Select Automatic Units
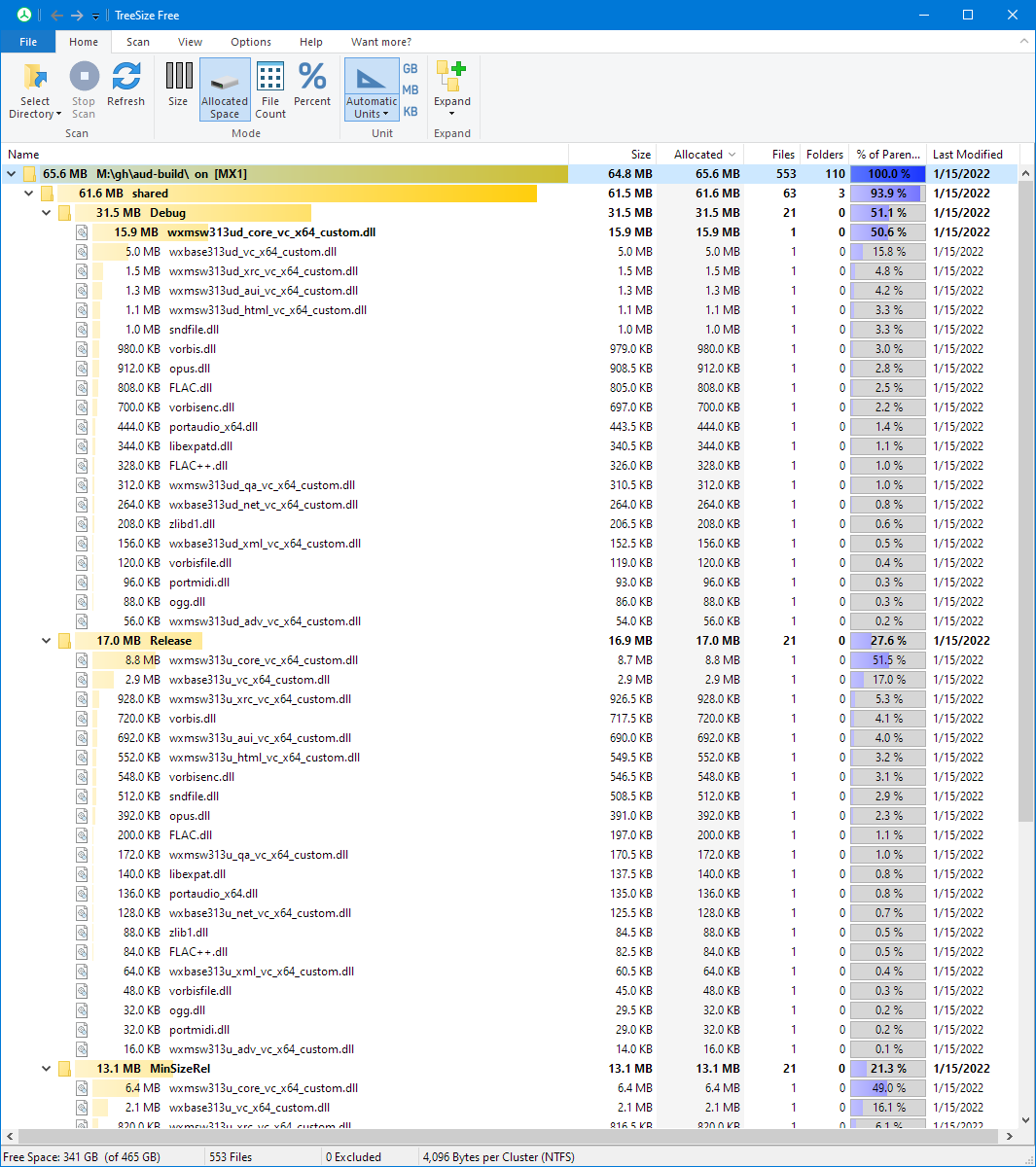1036x1167 pixels. 372,89
